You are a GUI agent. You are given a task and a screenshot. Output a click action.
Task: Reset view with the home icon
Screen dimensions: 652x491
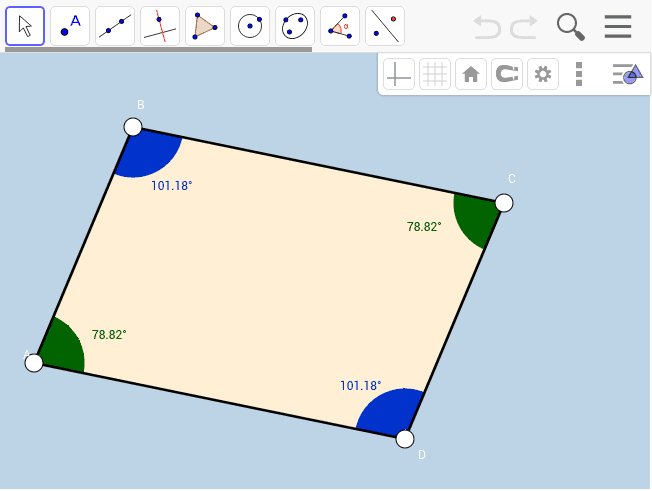[471, 74]
